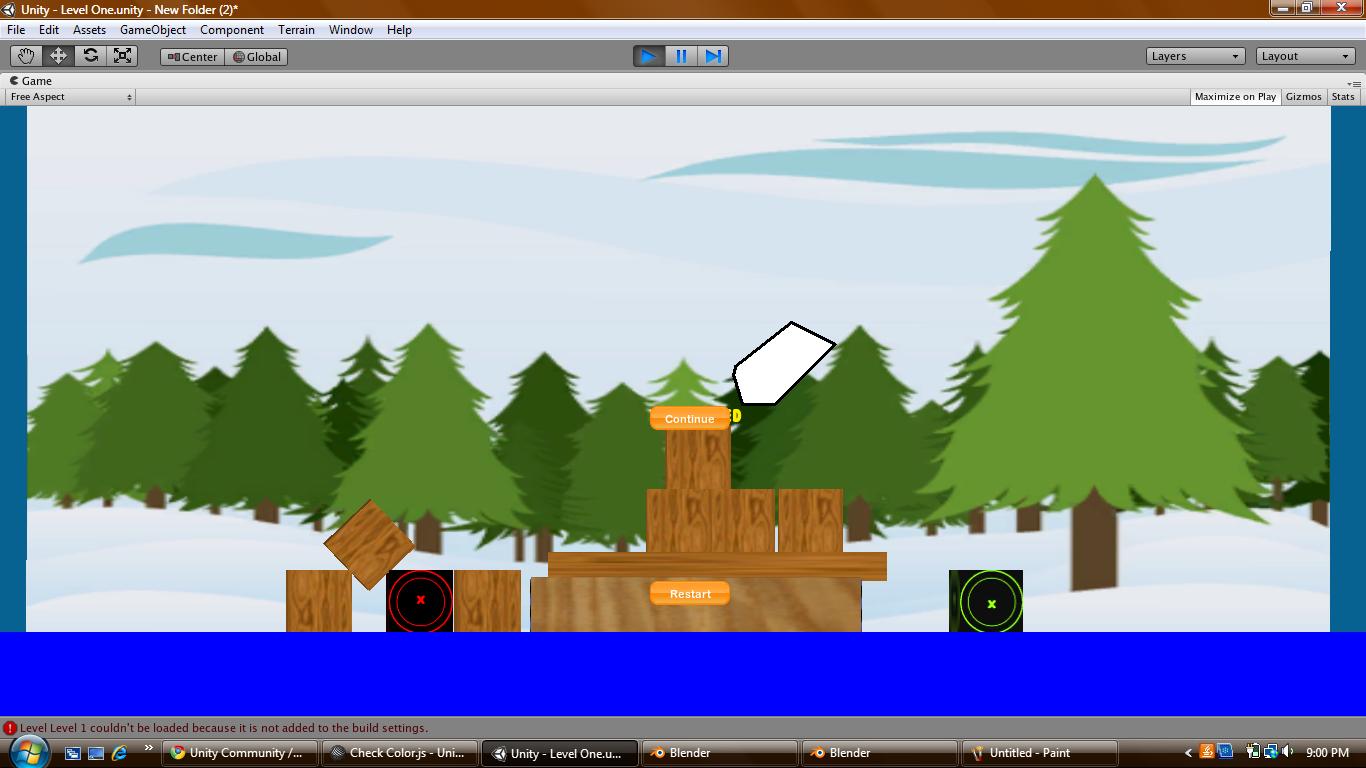The width and height of the screenshot is (1366, 768).
Task: Enable Maximize on Play
Action: pyautogui.click(x=1235, y=96)
